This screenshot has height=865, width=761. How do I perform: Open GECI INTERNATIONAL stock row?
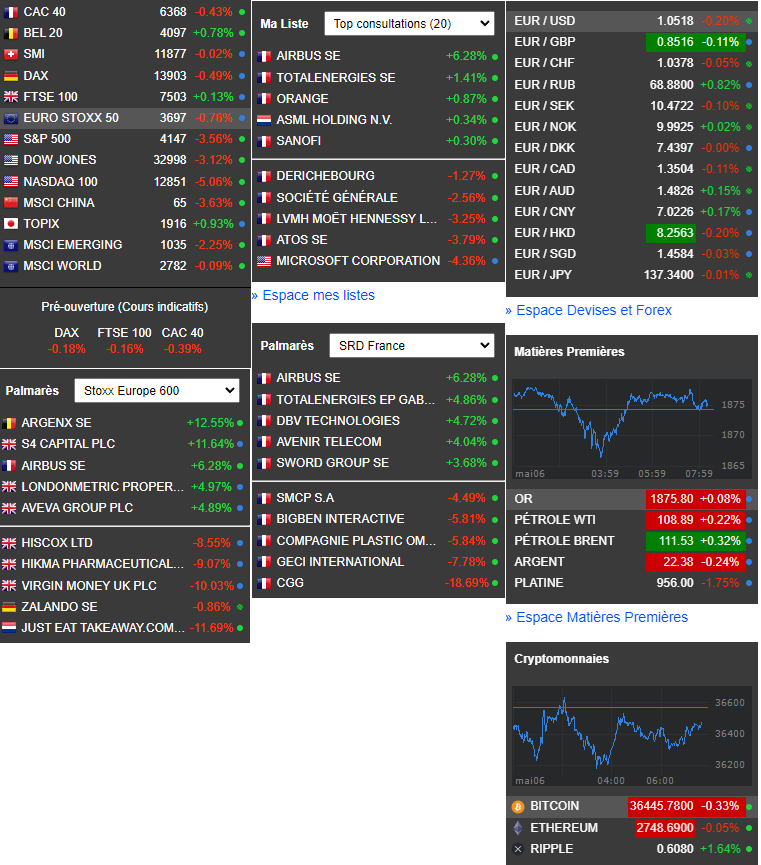378,562
